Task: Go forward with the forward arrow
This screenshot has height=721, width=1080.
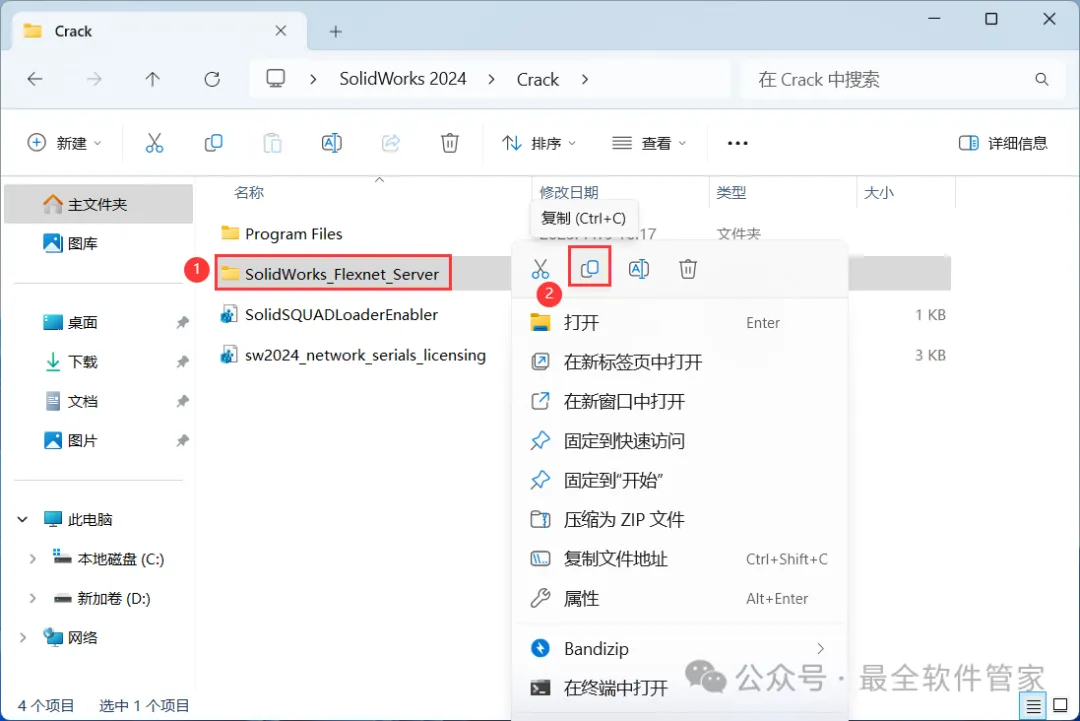Action: coord(94,79)
